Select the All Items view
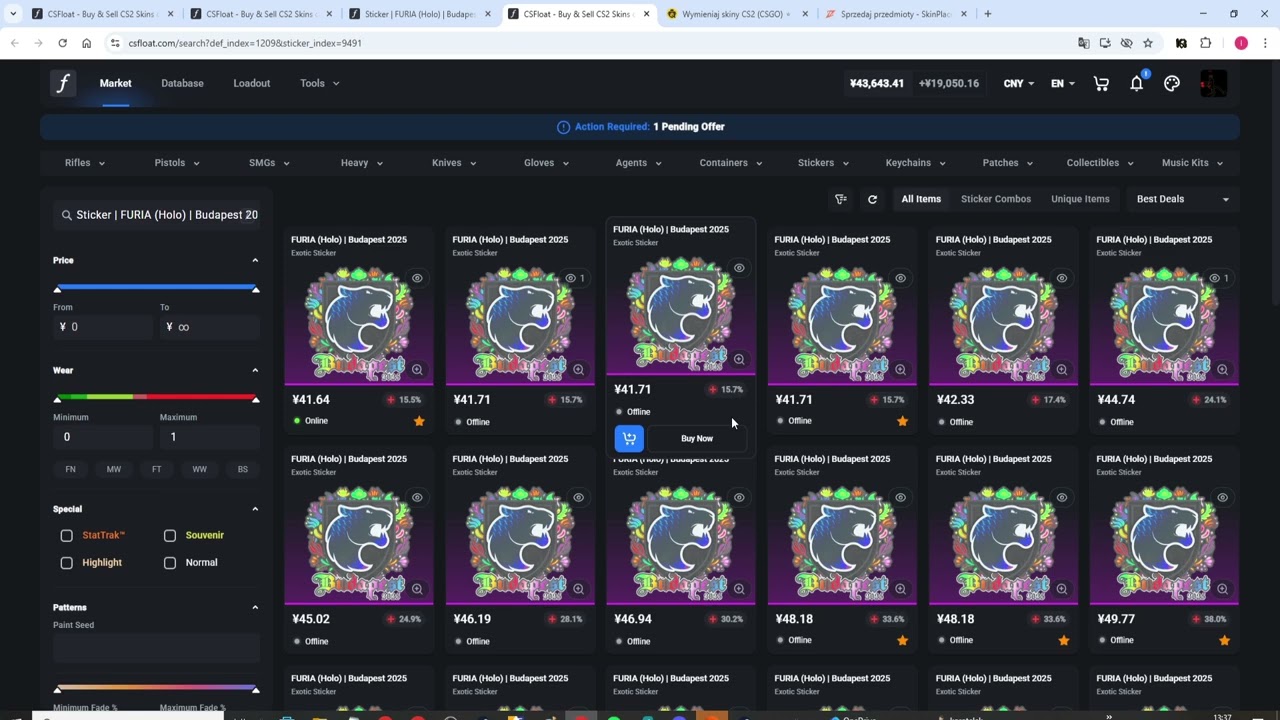Screen dimensions: 1280x720 click(921, 199)
